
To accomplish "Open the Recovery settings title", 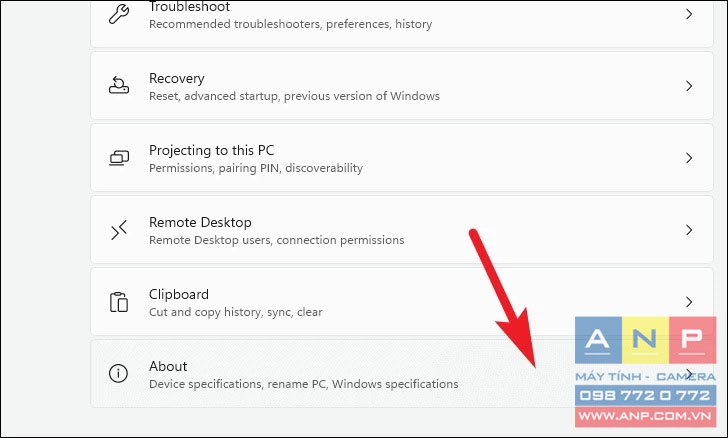I will pyautogui.click(x=177, y=78).
